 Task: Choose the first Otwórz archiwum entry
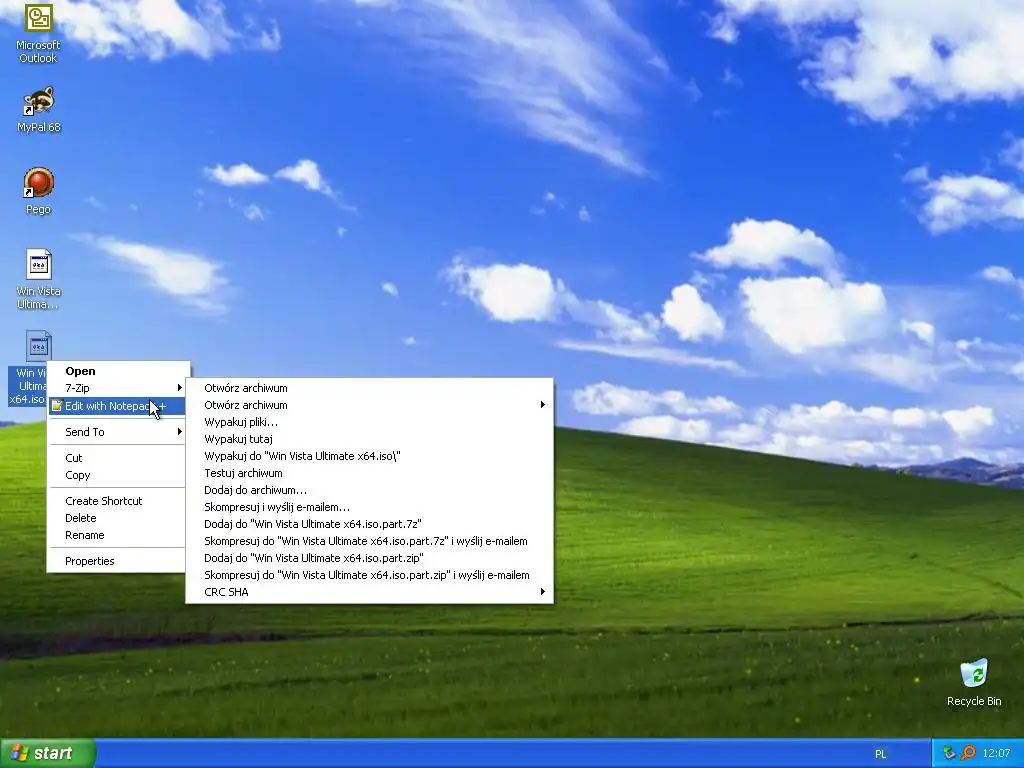coord(370,388)
